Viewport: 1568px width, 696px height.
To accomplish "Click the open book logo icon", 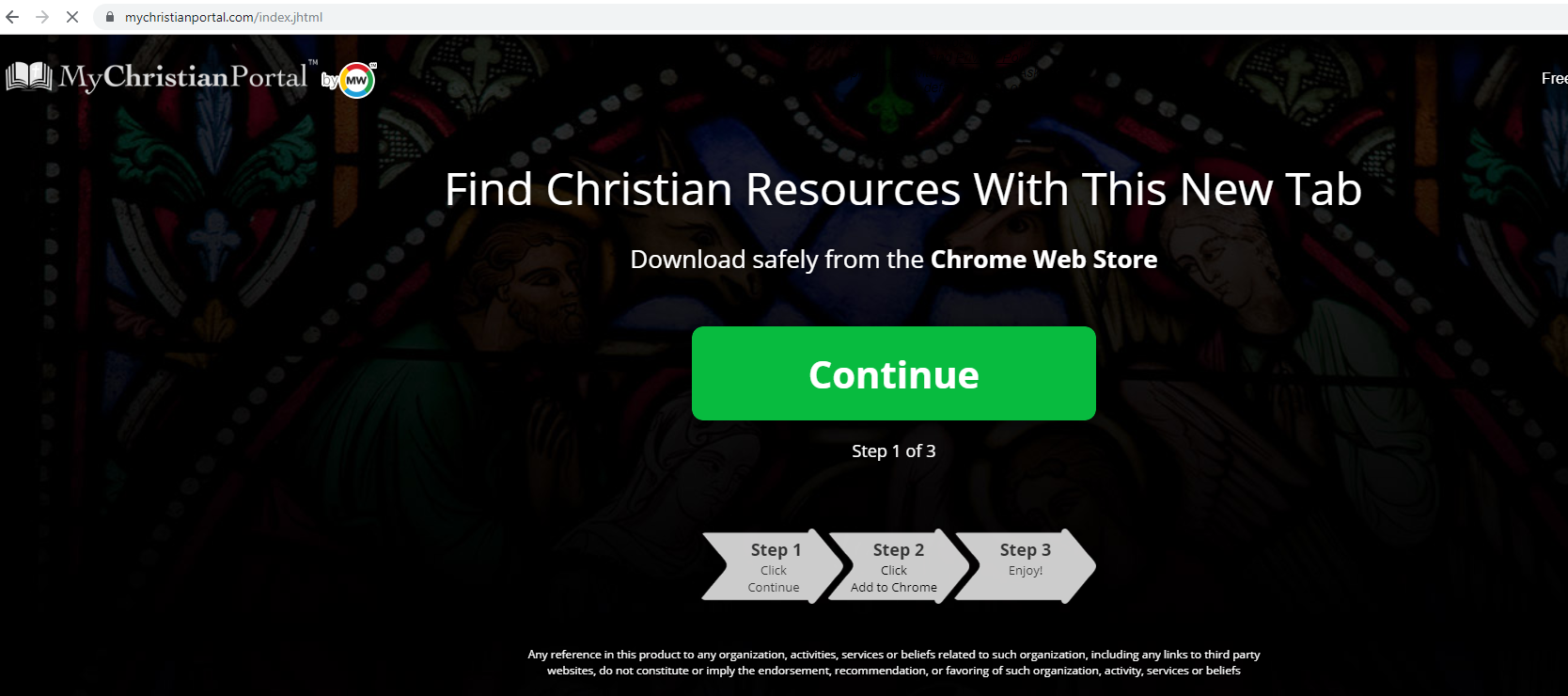I will click(29, 76).
